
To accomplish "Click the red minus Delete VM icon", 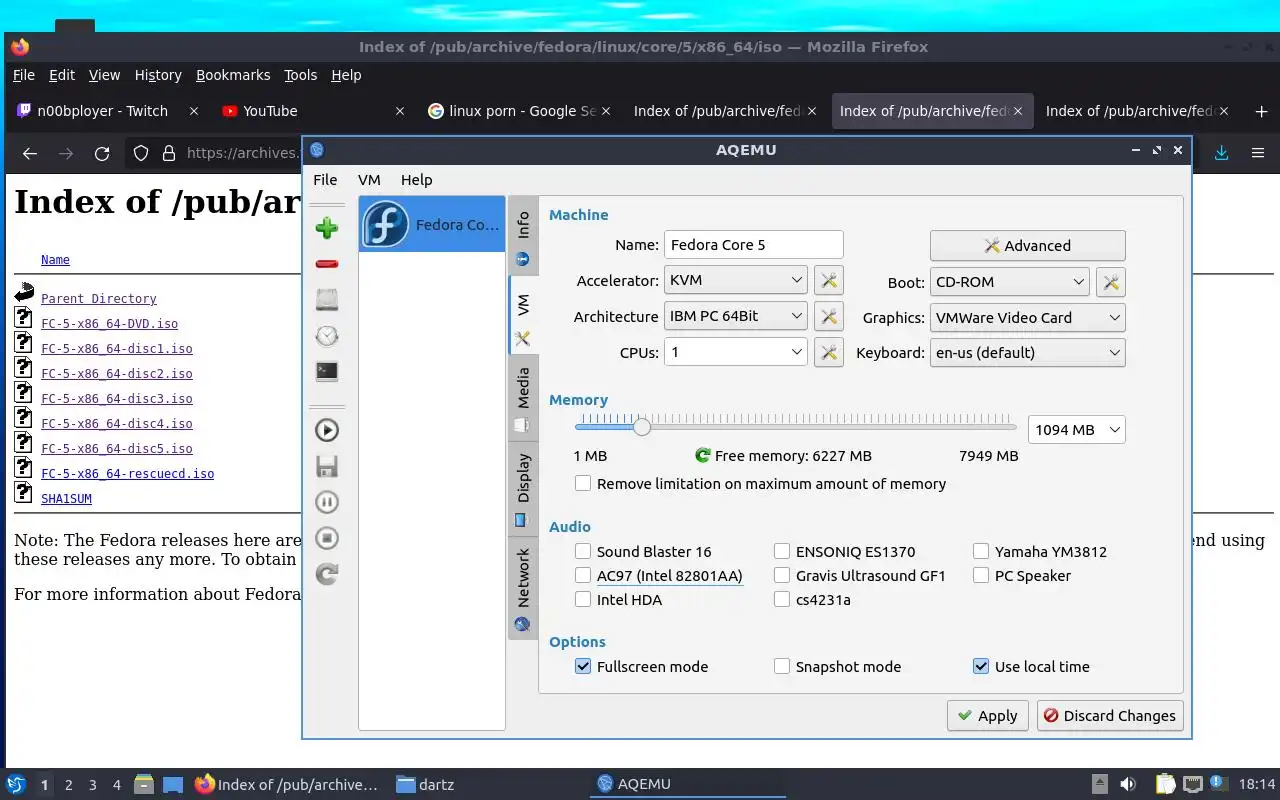I will click(x=326, y=264).
